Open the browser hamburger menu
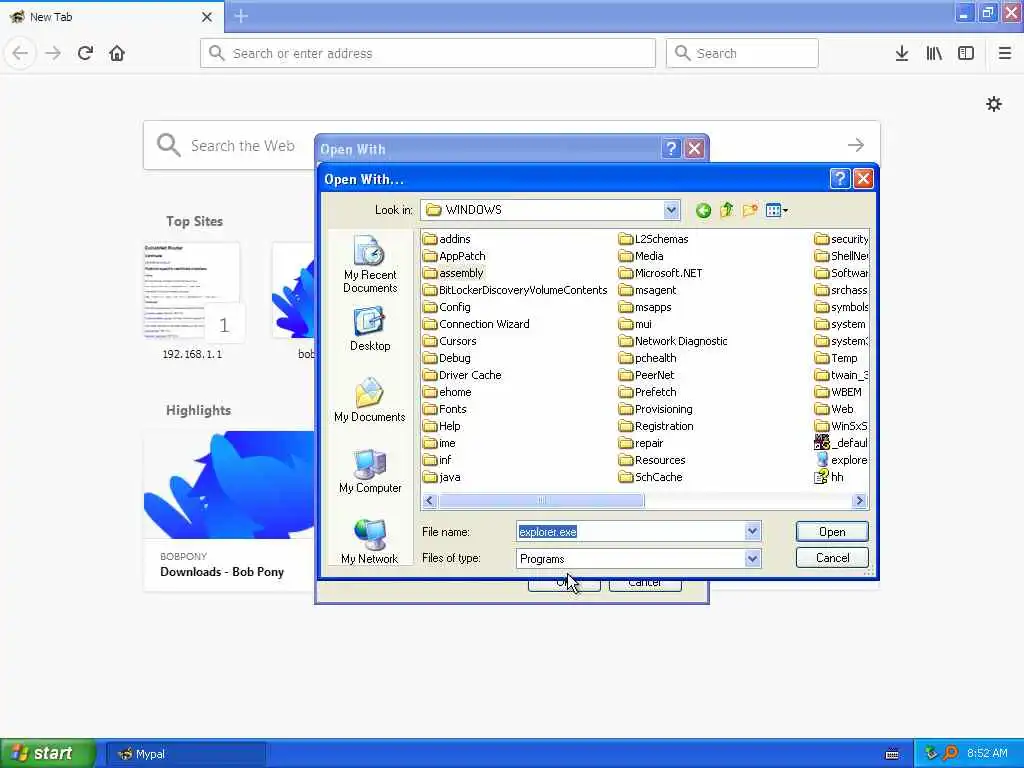The width and height of the screenshot is (1024, 768). click(x=1004, y=53)
